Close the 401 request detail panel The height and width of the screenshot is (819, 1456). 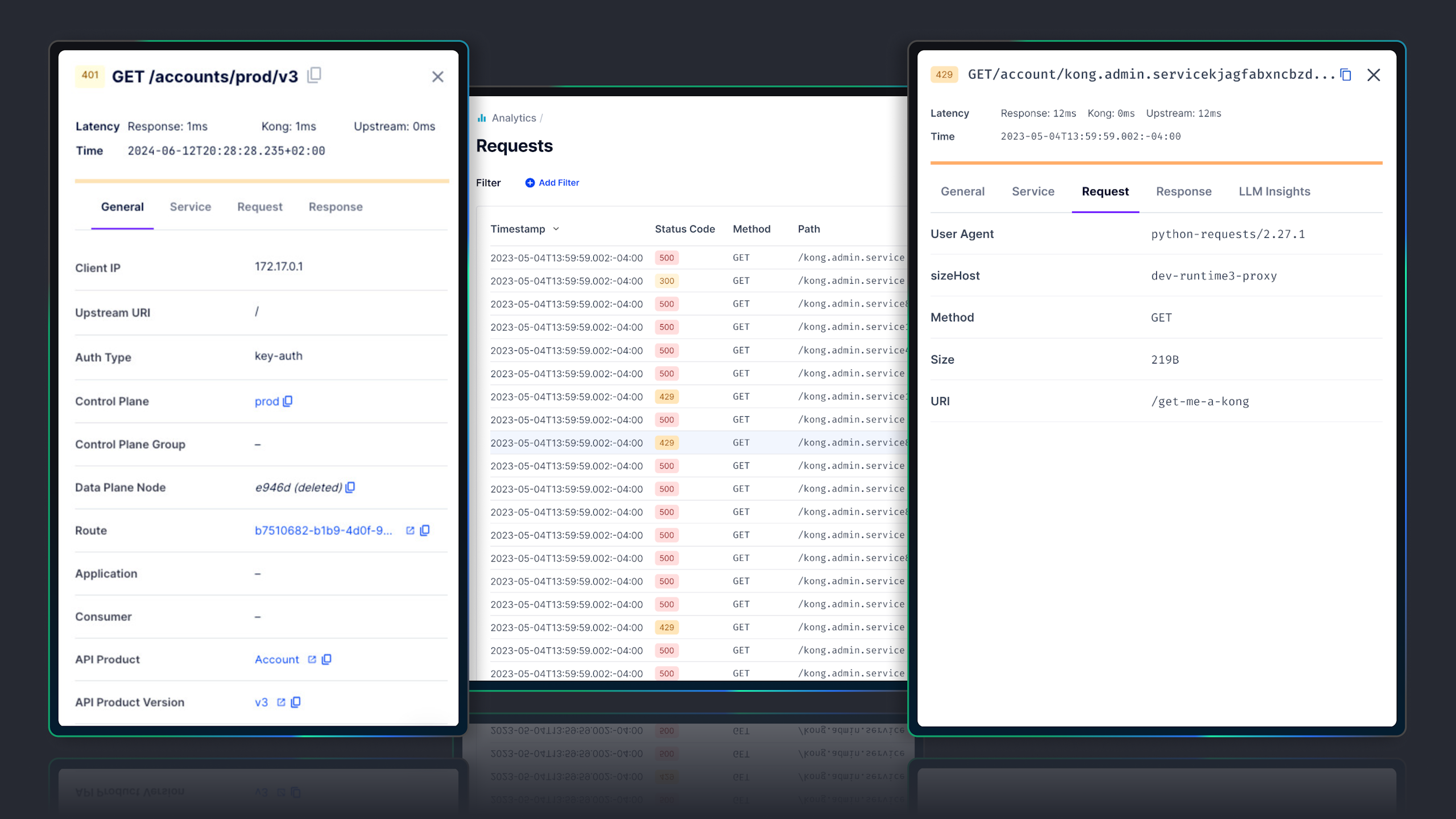(x=437, y=77)
